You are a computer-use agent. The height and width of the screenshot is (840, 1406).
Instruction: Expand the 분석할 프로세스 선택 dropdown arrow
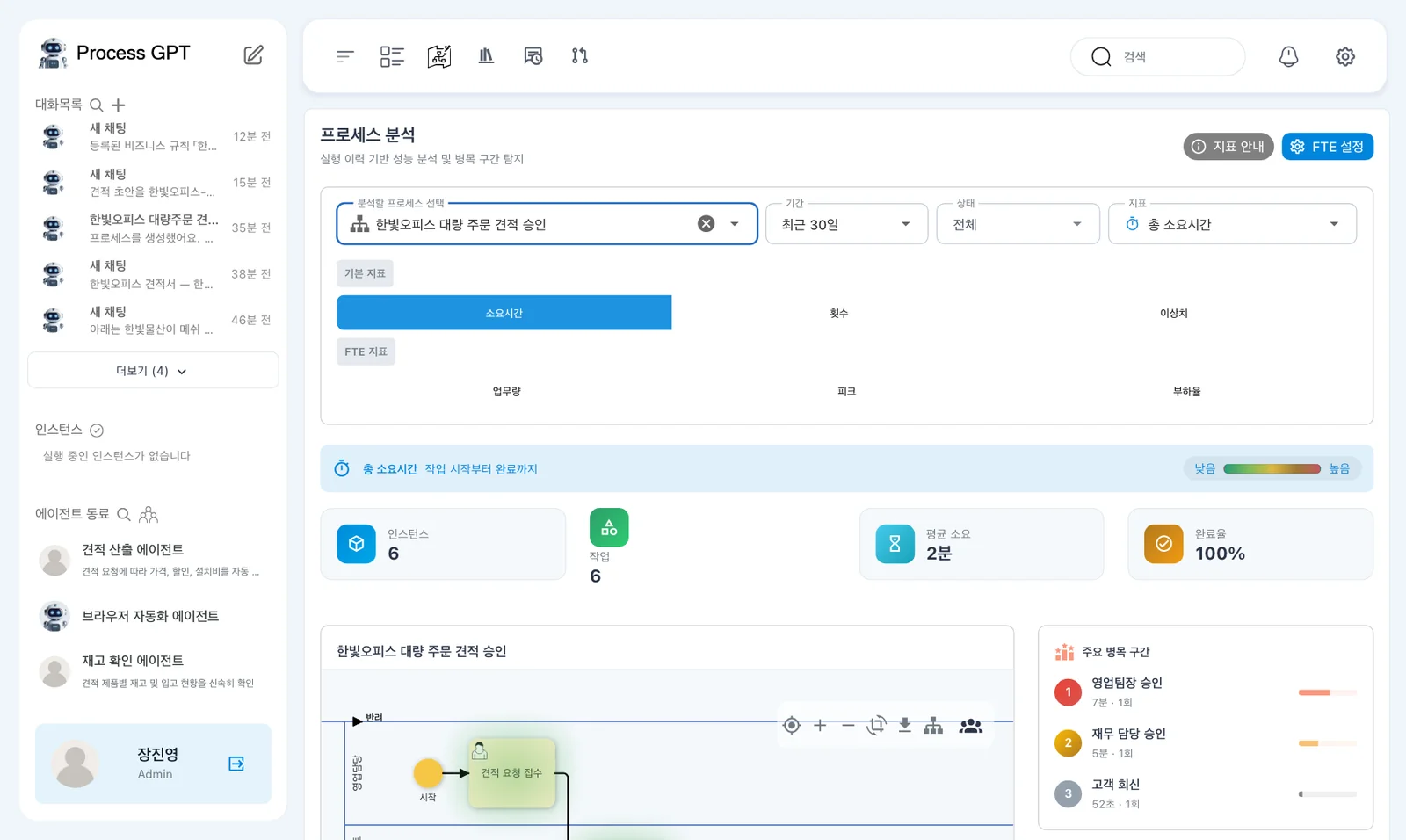[735, 224]
